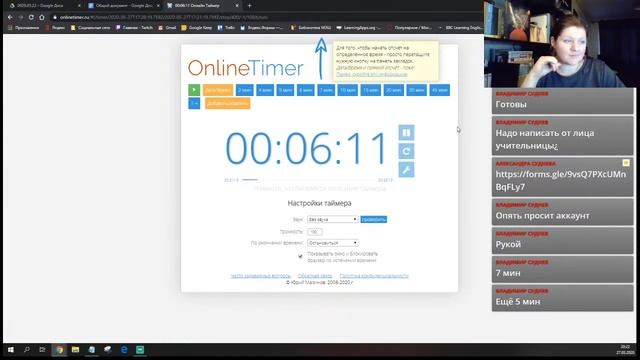The width and height of the screenshot is (640, 360).
Task: Switch to the Google Диск browser tab
Action: point(44,6)
